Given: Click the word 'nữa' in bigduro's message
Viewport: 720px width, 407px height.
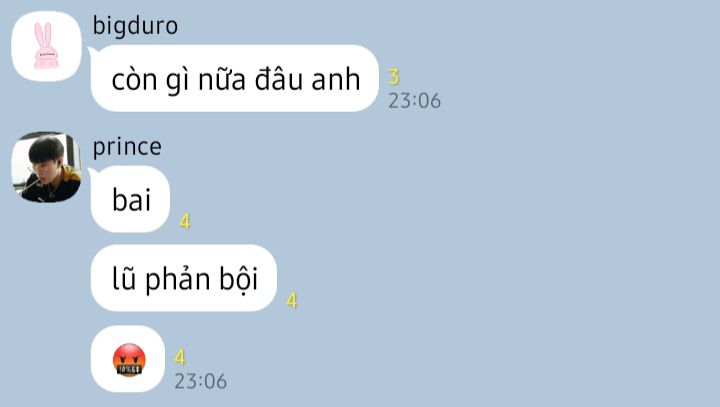Looking at the screenshot, I should [222, 79].
